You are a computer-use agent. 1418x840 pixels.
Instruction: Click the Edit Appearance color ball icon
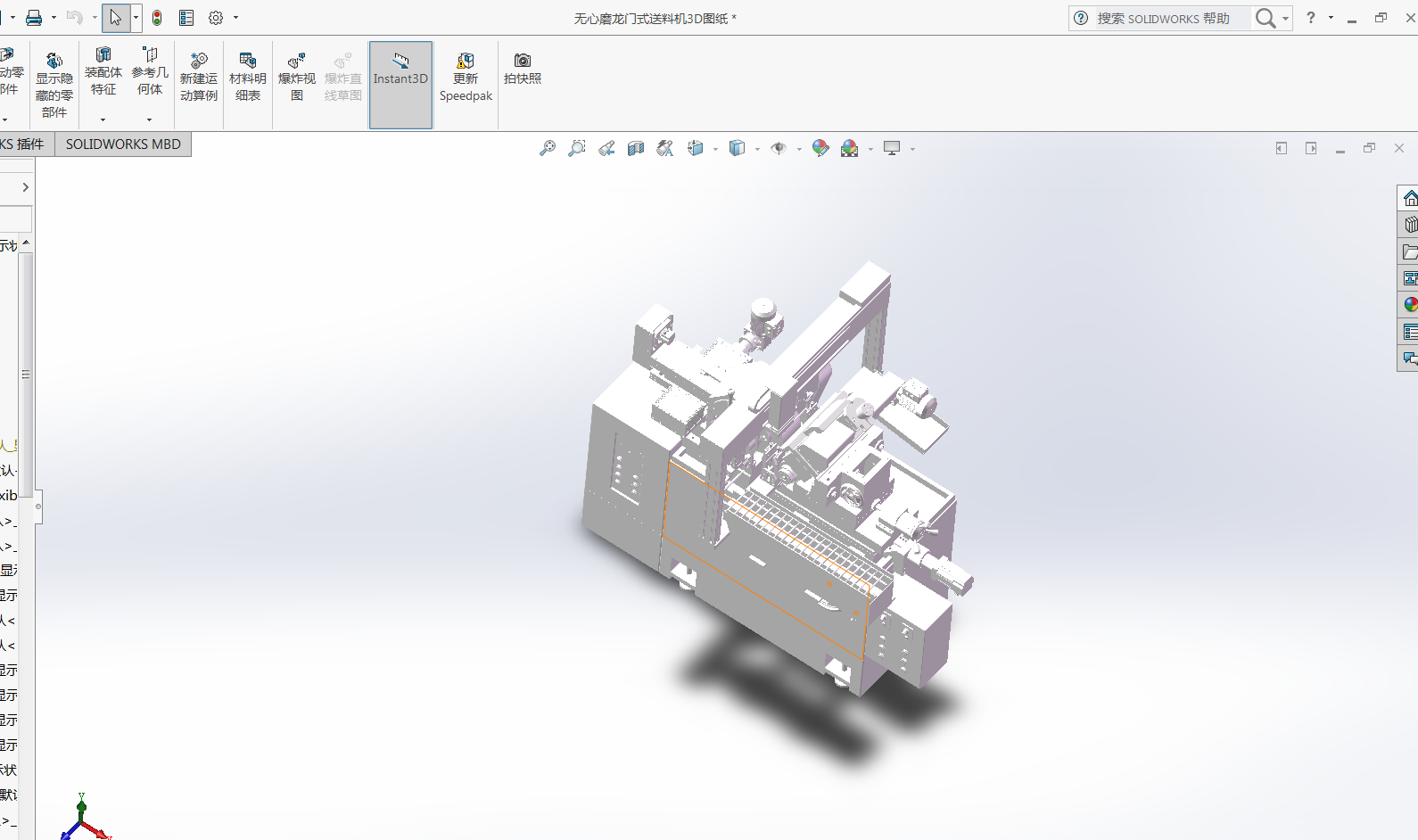pyautogui.click(x=820, y=148)
